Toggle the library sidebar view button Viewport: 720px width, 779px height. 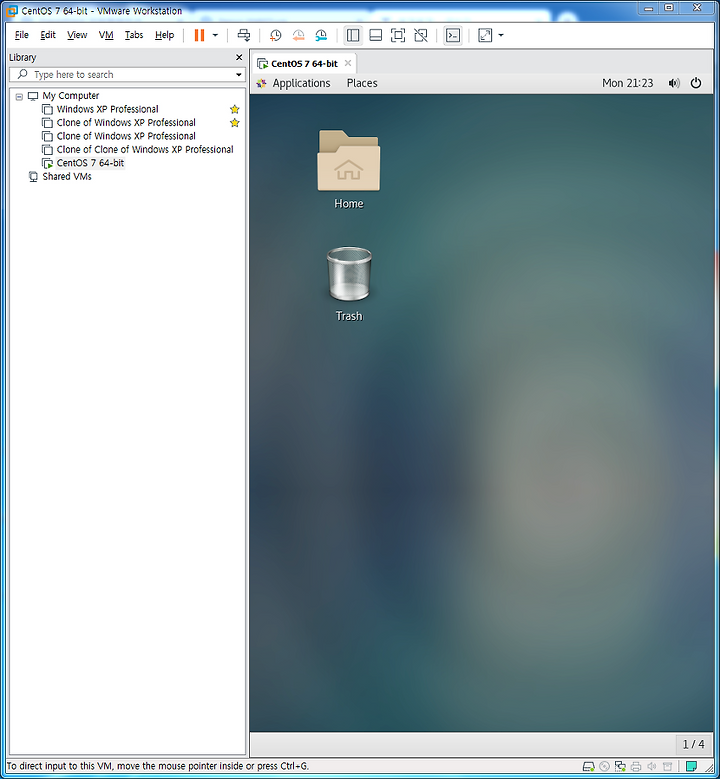coord(353,35)
